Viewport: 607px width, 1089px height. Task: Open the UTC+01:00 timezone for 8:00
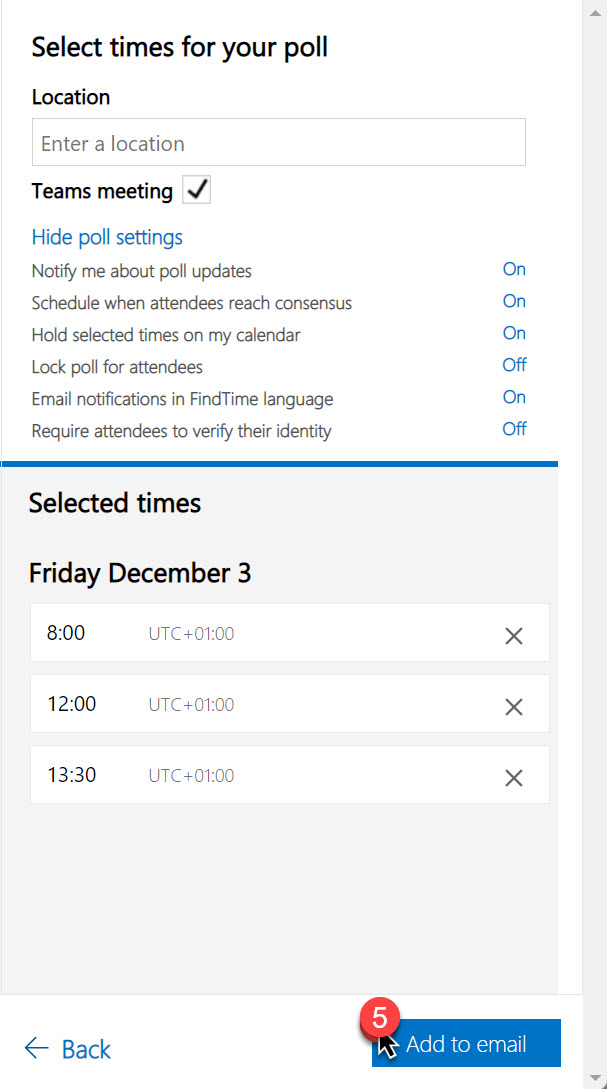point(190,635)
